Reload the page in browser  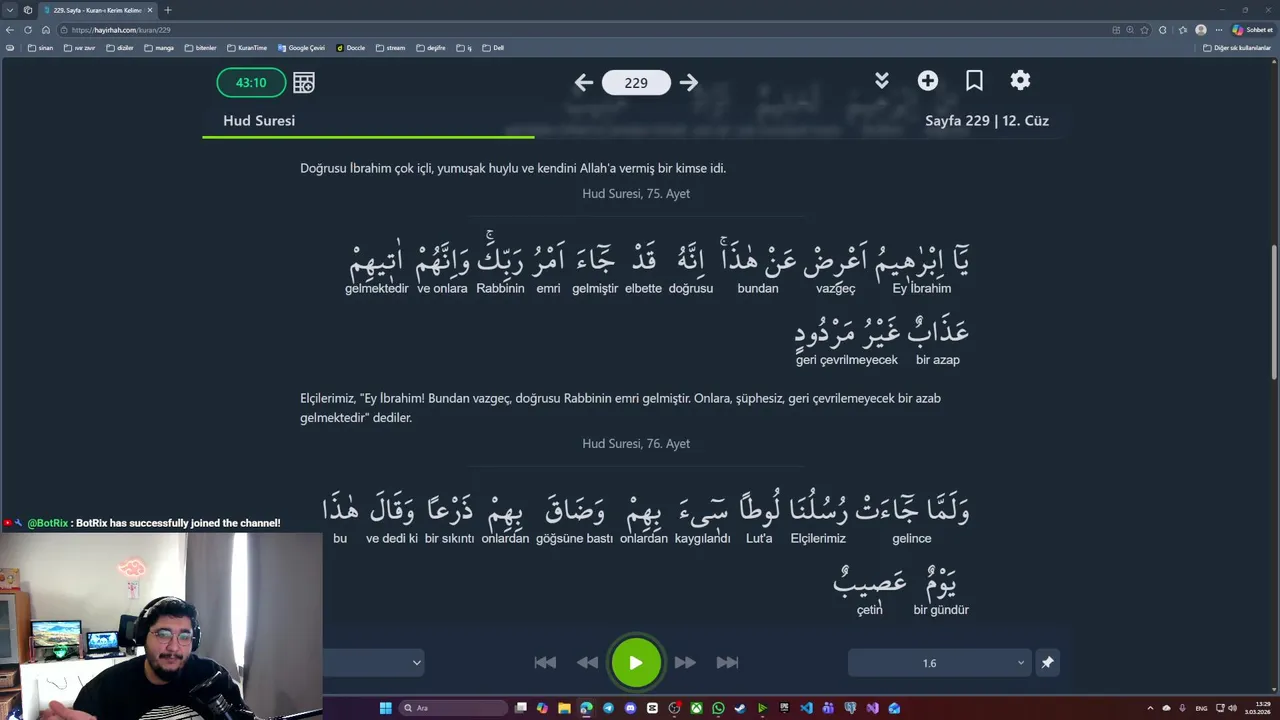click(x=28, y=30)
